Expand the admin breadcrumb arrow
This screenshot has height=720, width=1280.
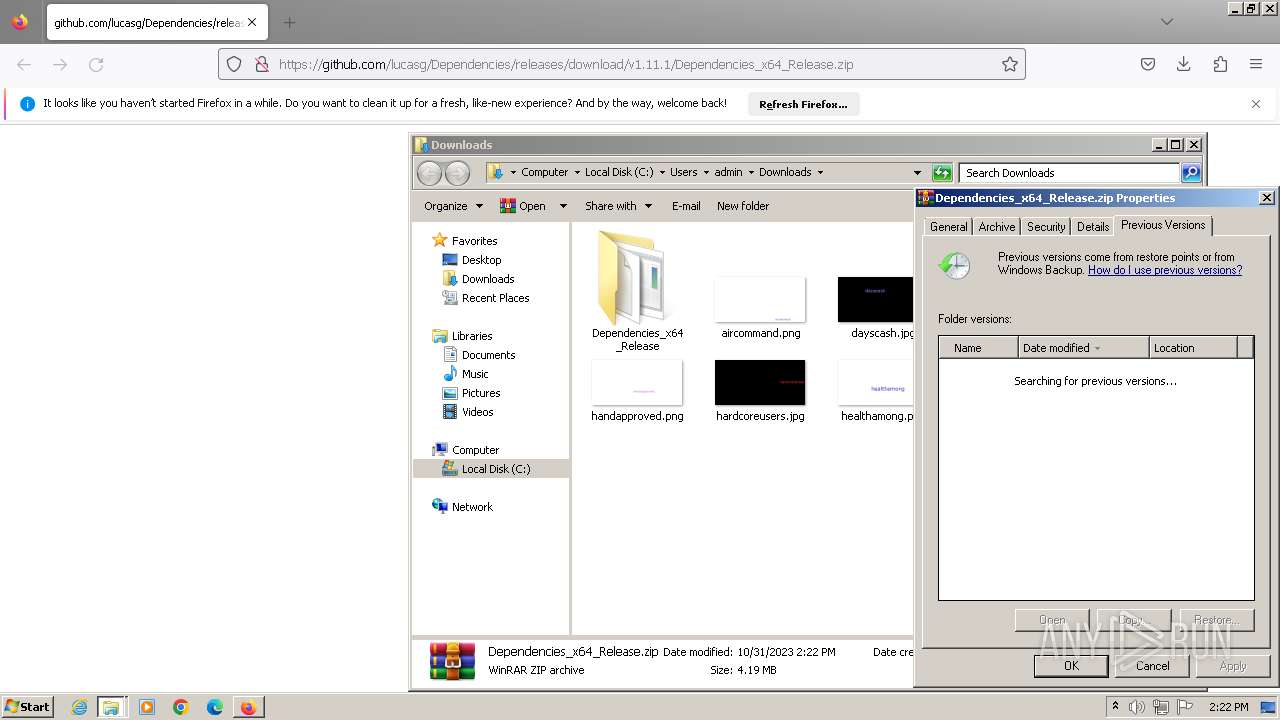coord(751,172)
